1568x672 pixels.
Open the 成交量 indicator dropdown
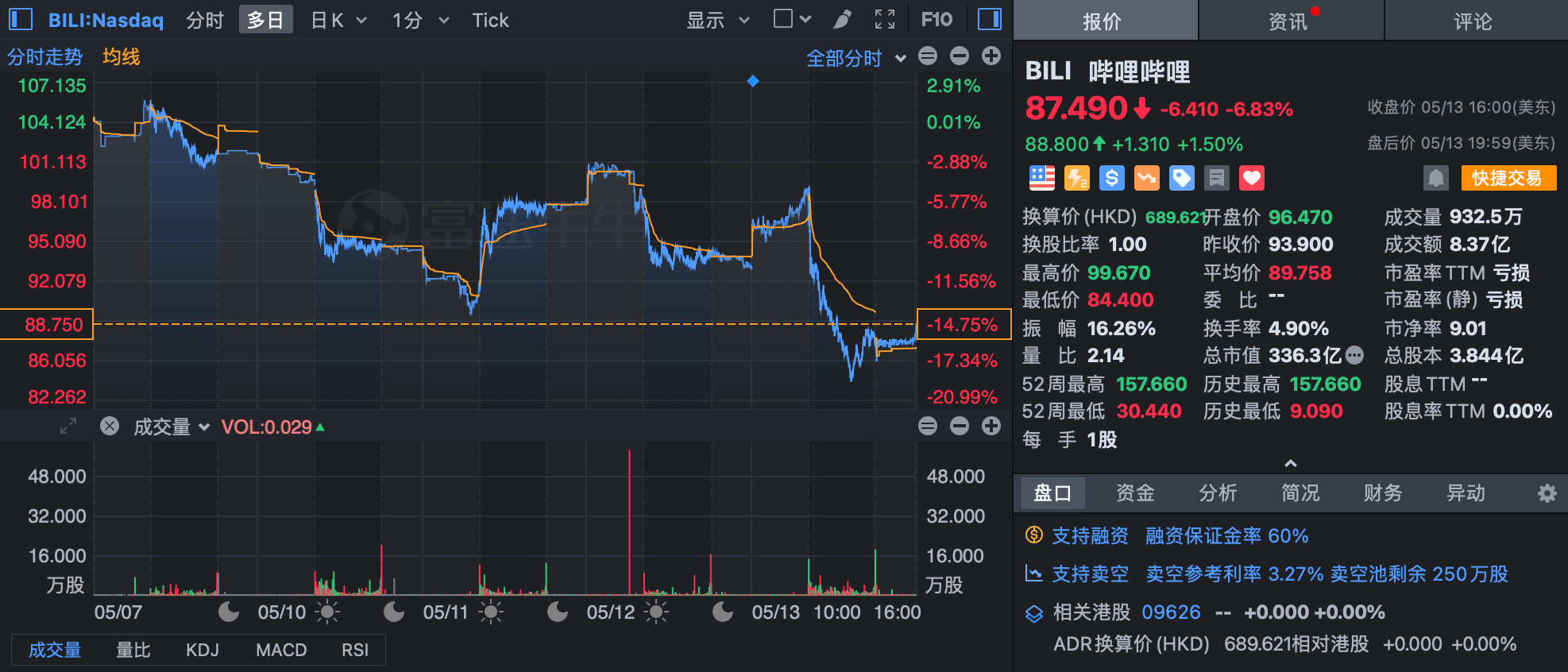[x=171, y=427]
